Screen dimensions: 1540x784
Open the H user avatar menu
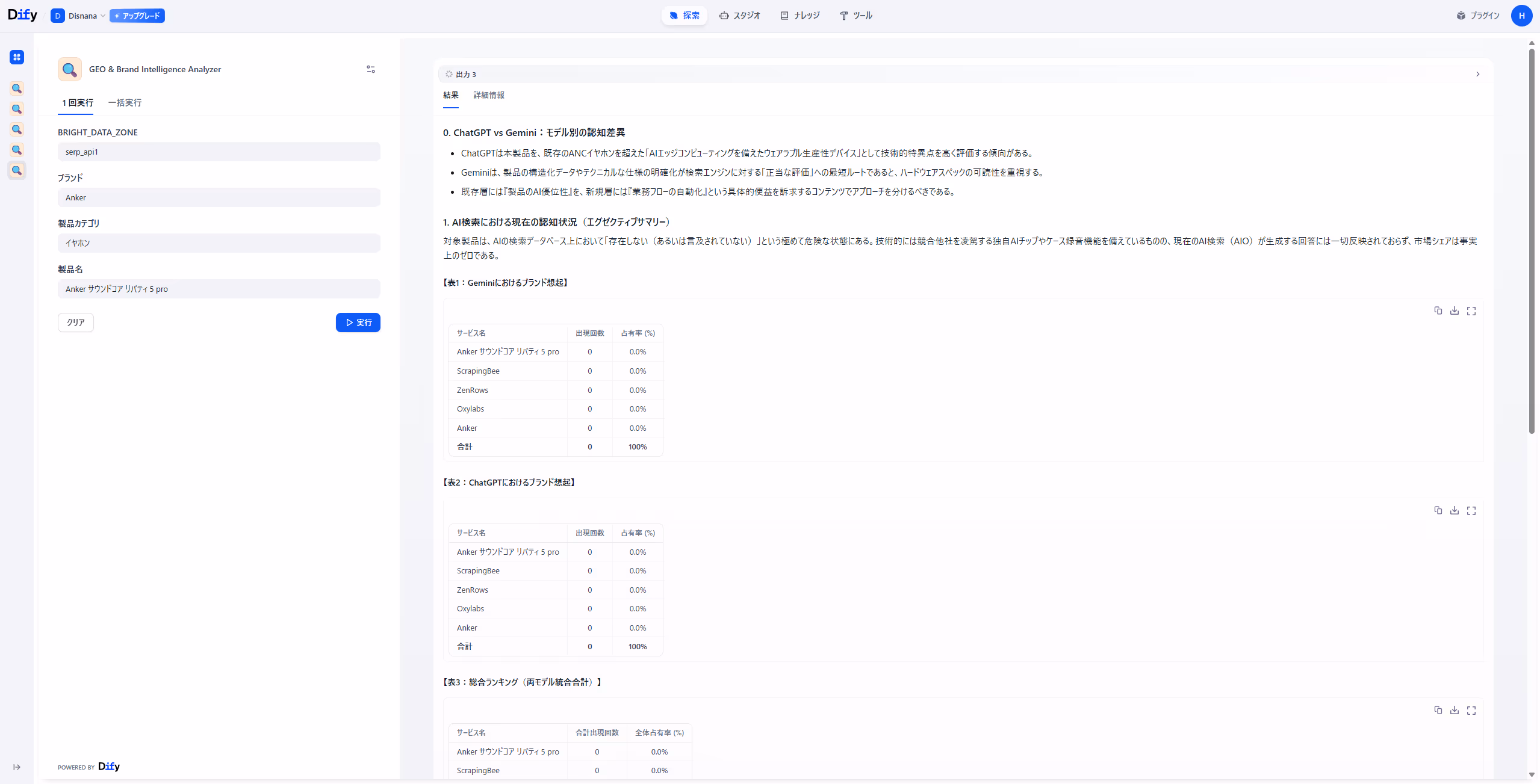tap(1521, 16)
